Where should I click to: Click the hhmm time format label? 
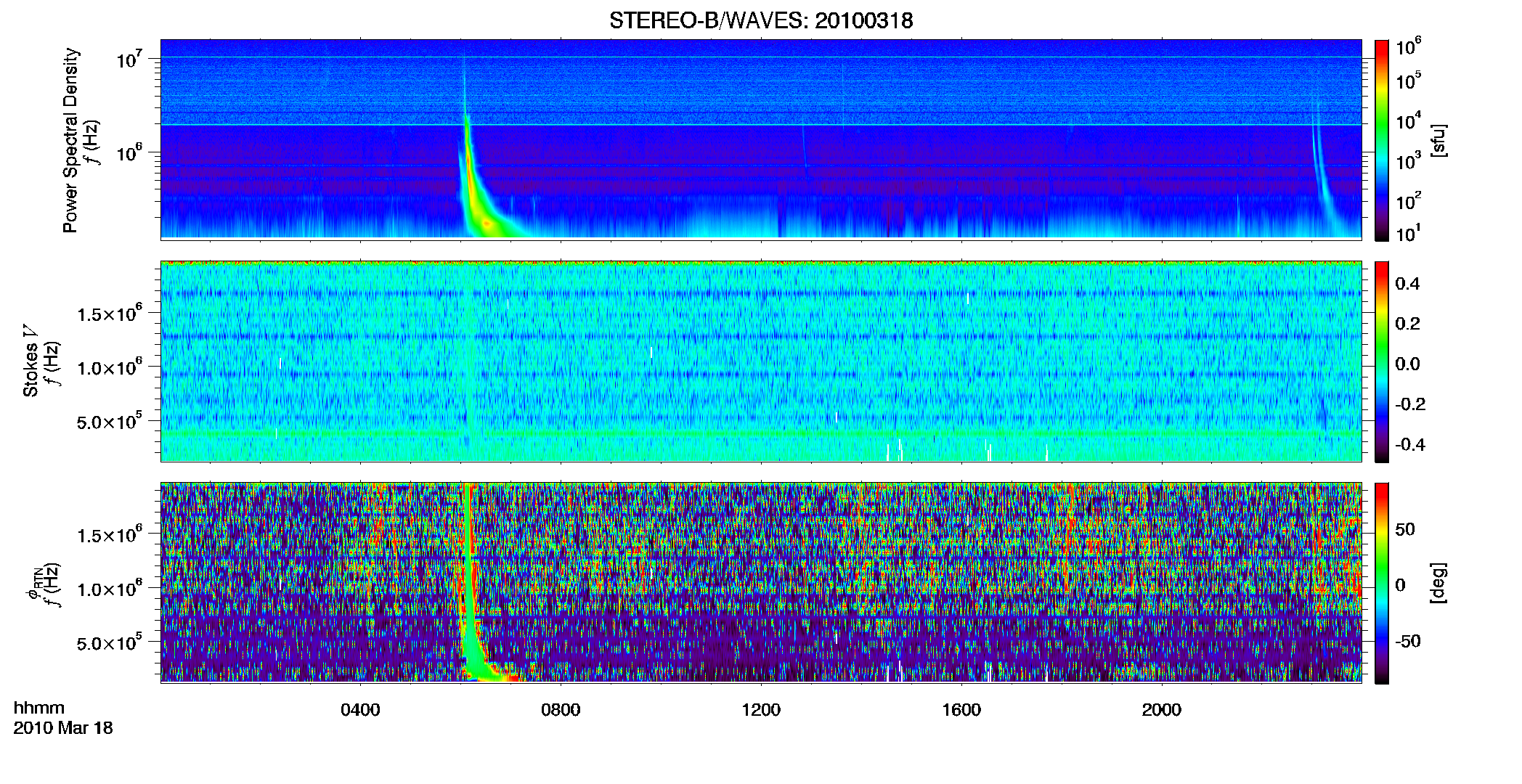(x=39, y=708)
